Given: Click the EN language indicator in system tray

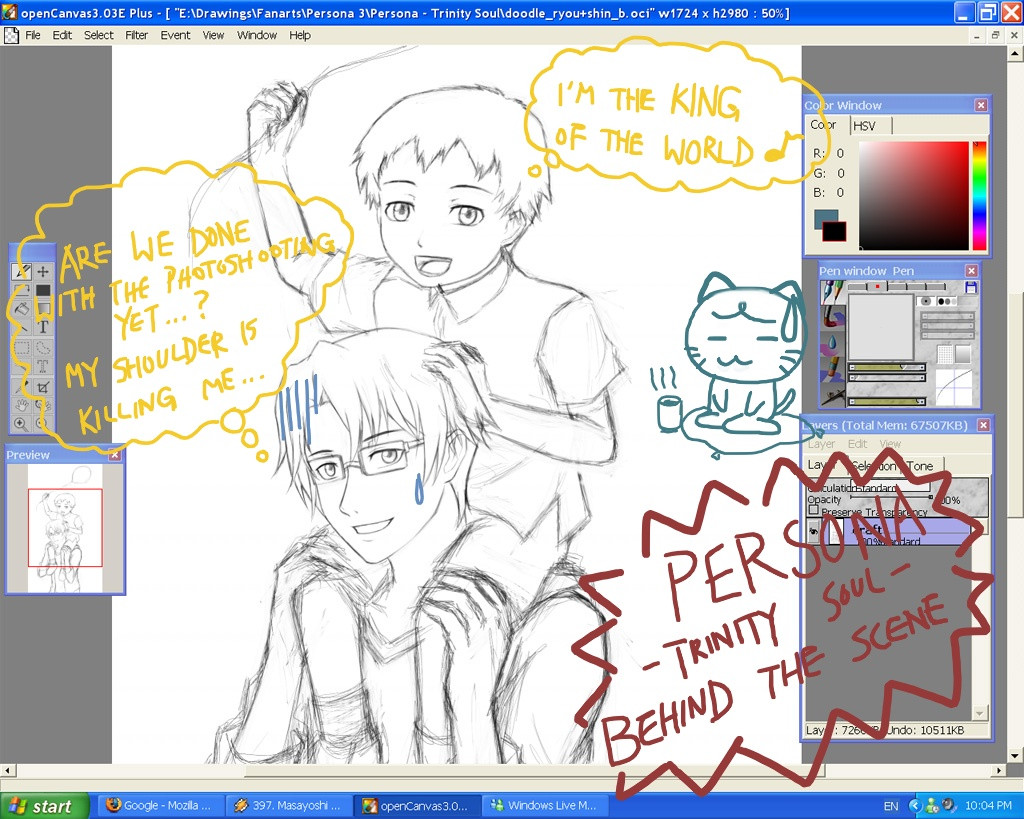Looking at the screenshot, I should (891, 806).
